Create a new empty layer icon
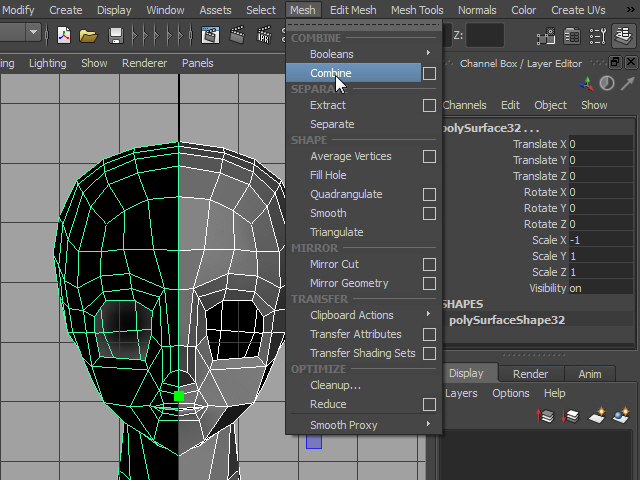The width and height of the screenshot is (640, 480). (597, 415)
